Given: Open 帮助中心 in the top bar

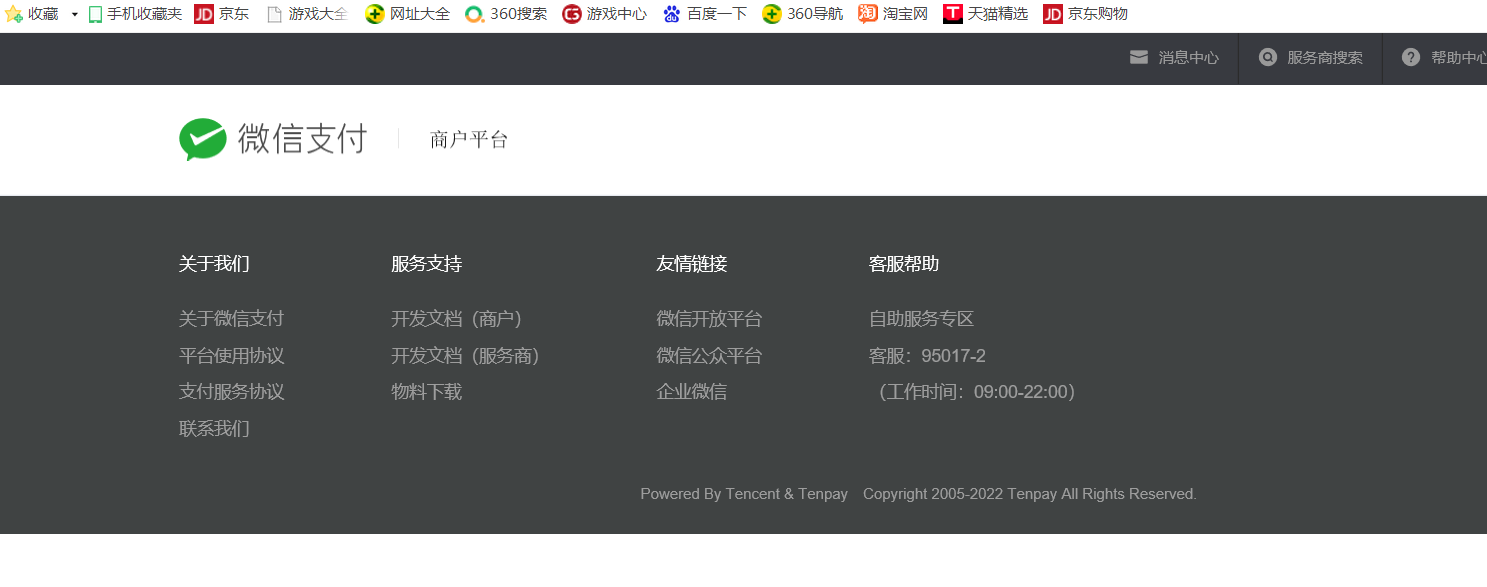Looking at the screenshot, I should point(1459,58).
